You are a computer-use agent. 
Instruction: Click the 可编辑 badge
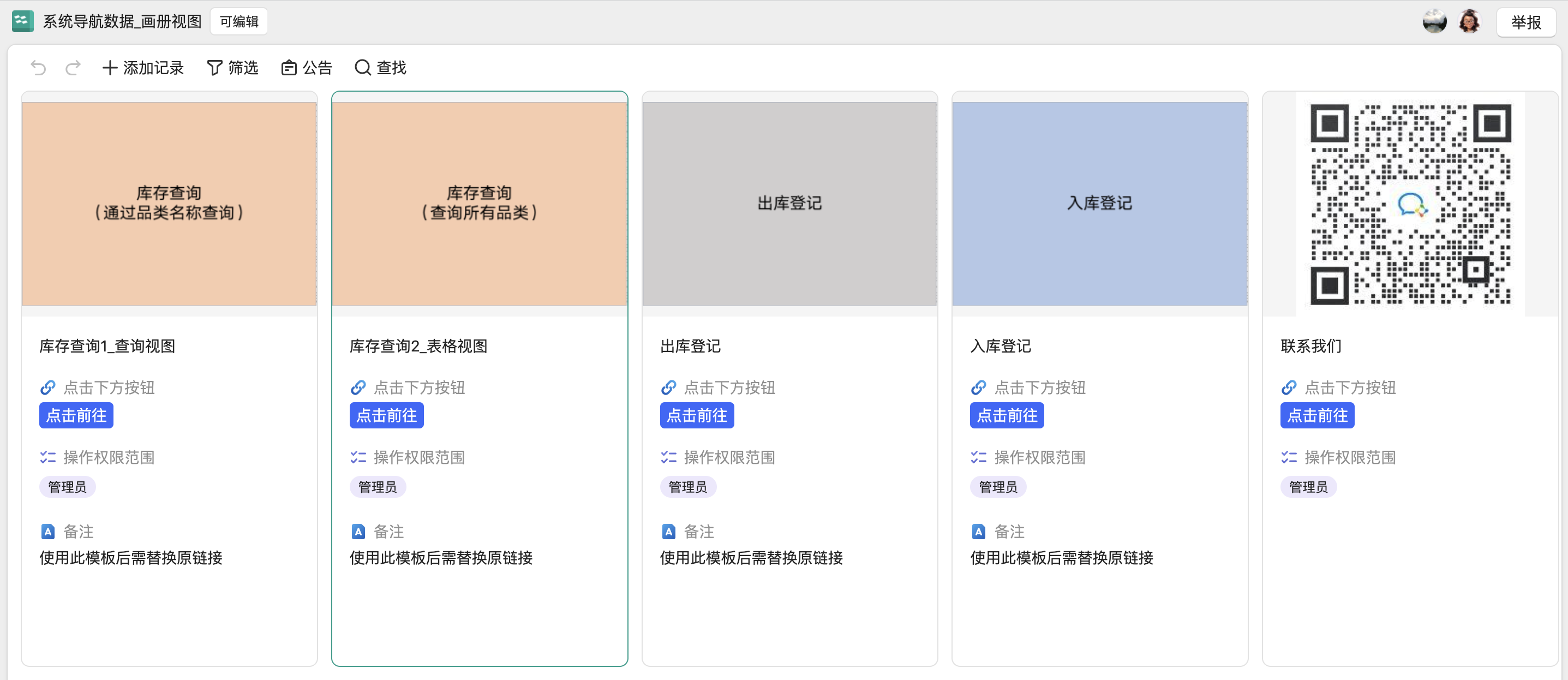pos(239,22)
